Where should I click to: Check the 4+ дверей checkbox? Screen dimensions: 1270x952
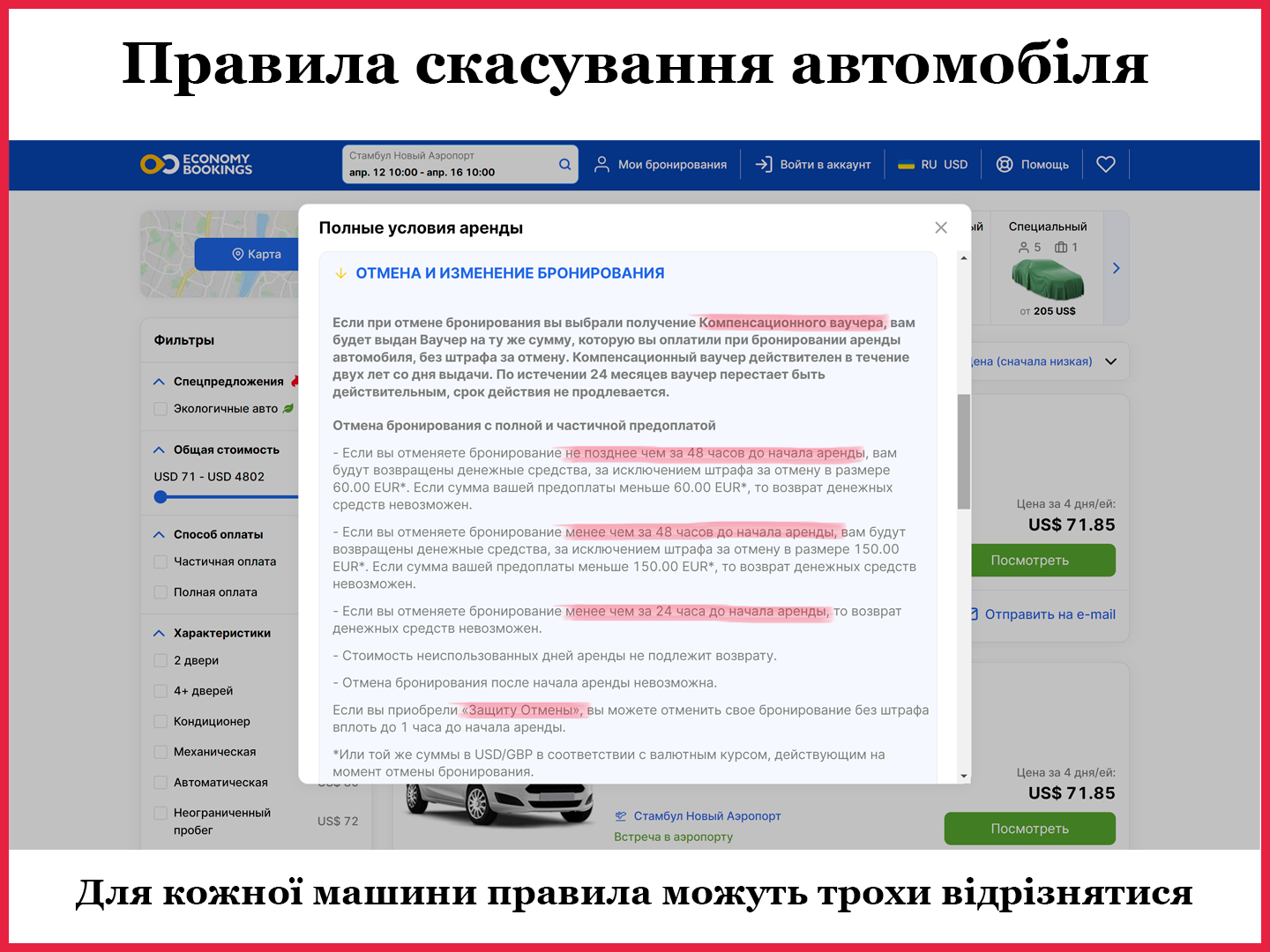161,691
